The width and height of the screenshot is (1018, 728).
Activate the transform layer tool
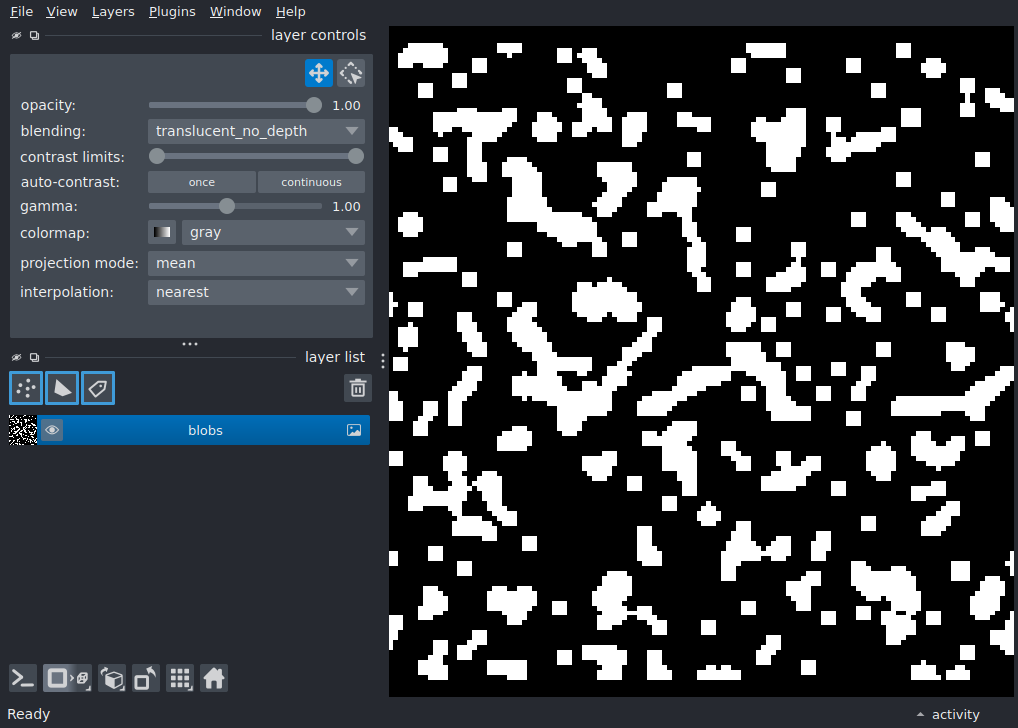tap(351, 73)
